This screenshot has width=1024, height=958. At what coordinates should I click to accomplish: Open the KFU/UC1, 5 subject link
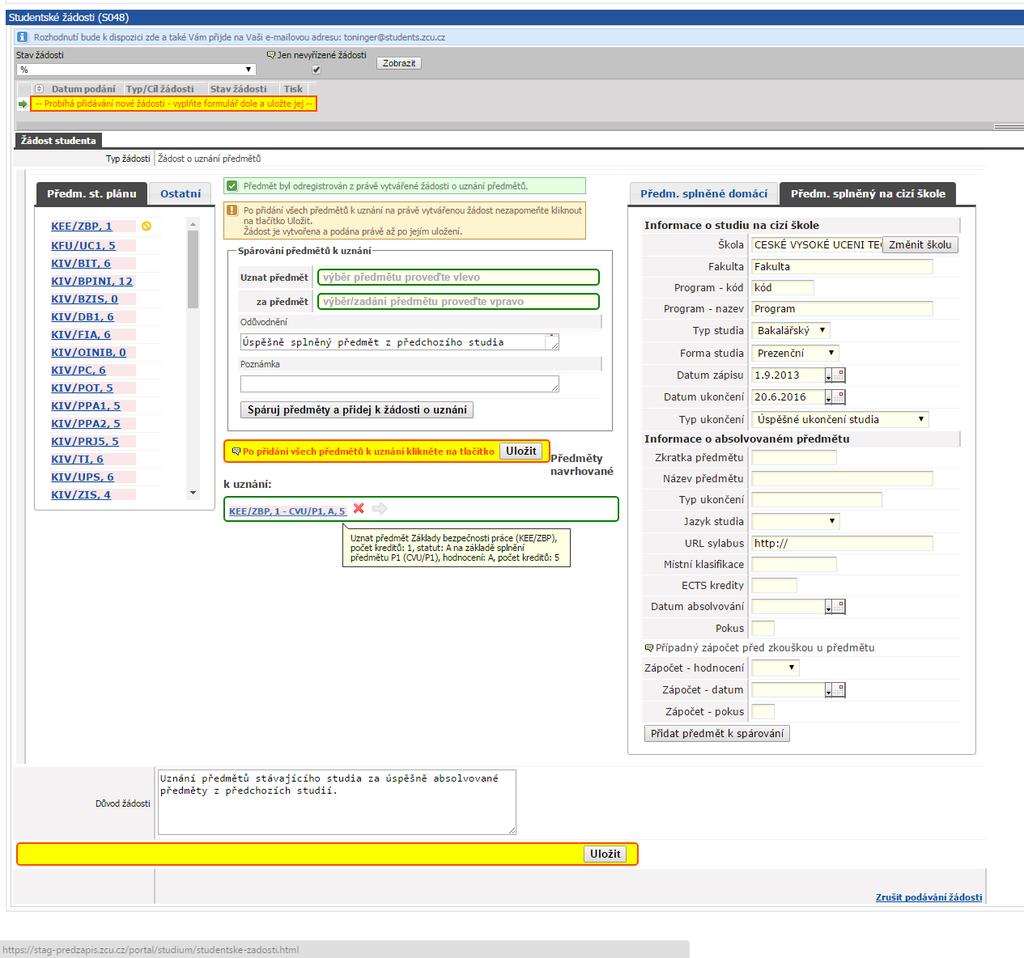click(83, 246)
